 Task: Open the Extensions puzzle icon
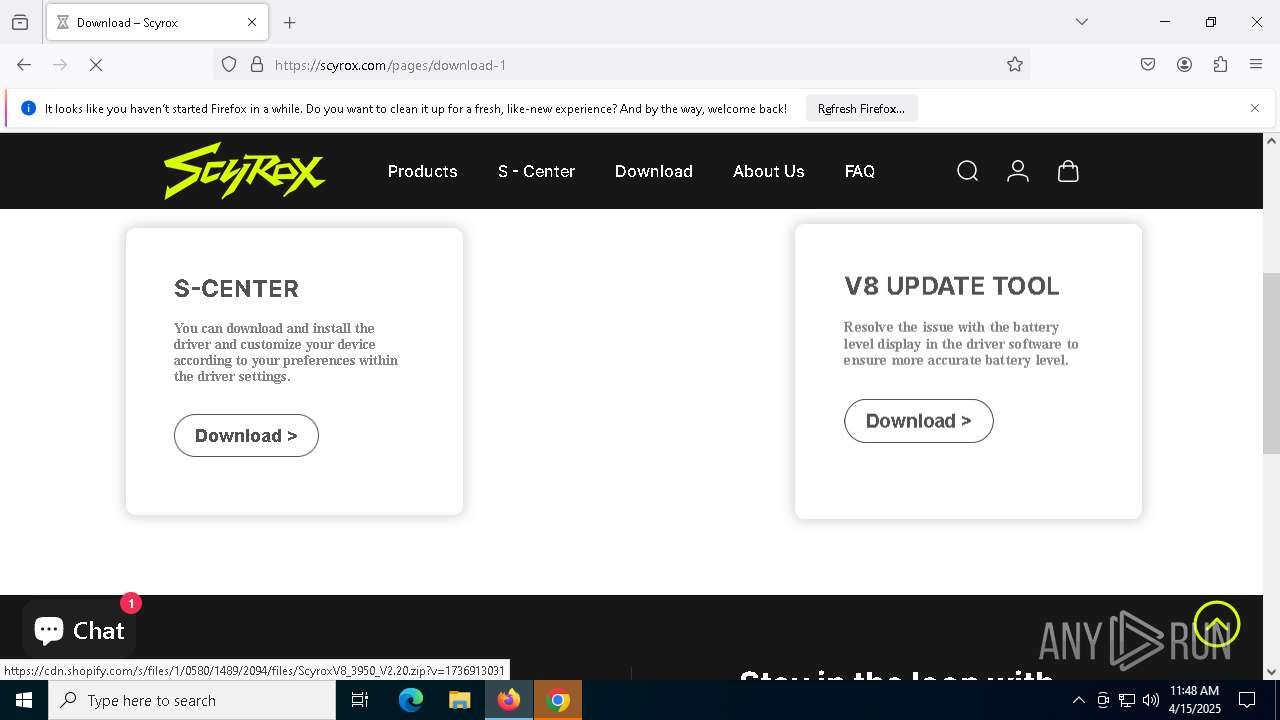1220,65
